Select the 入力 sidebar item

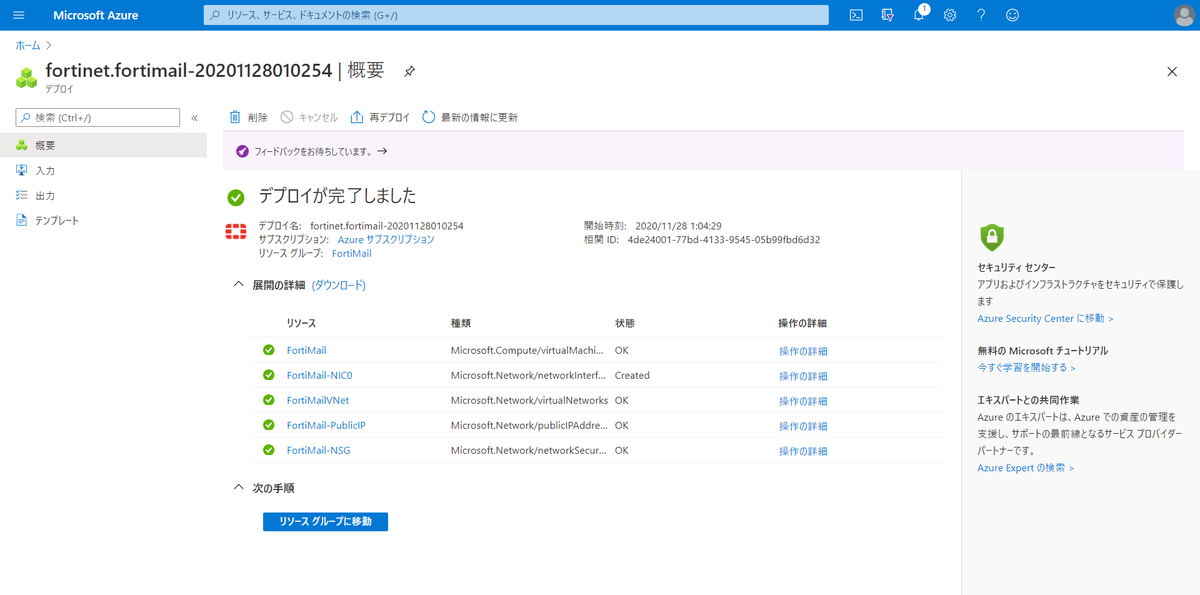103,170
